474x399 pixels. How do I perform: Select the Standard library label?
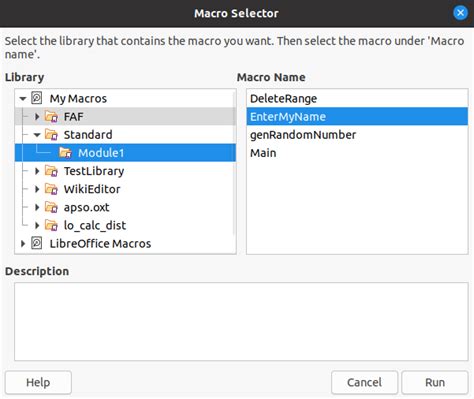[x=88, y=135]
